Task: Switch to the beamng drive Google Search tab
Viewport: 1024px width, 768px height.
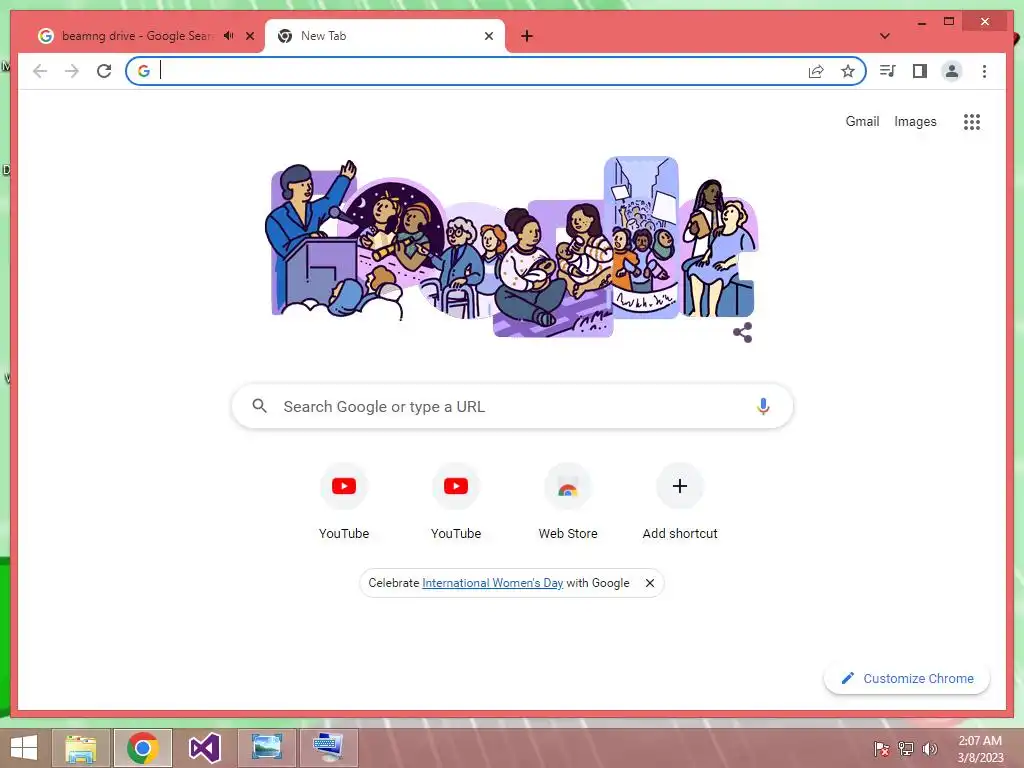Action: [137, 36]
